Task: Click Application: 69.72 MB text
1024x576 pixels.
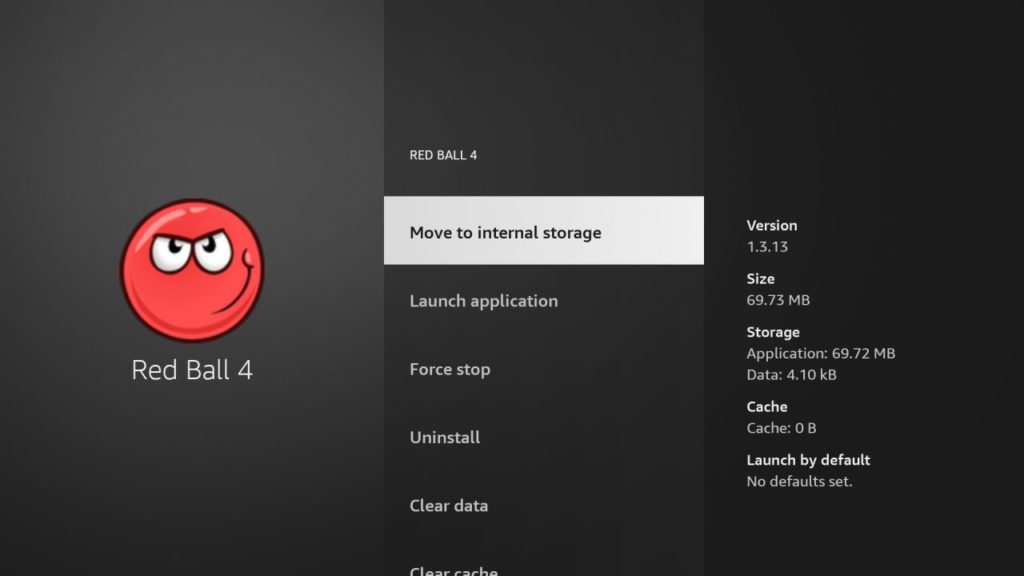Action: coord(821,353)
